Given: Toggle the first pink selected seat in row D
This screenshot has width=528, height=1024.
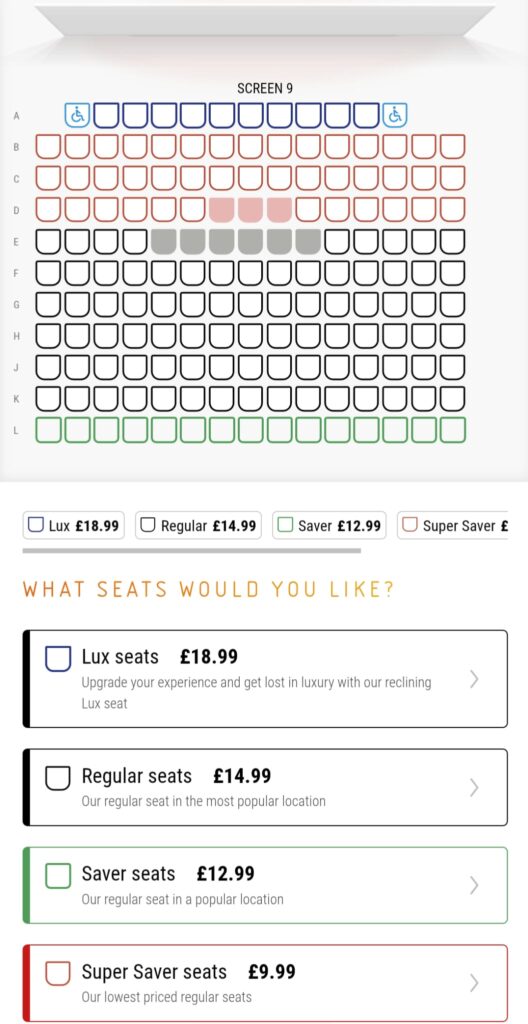Looking at the screenshot, I should (x=222, y=210).
